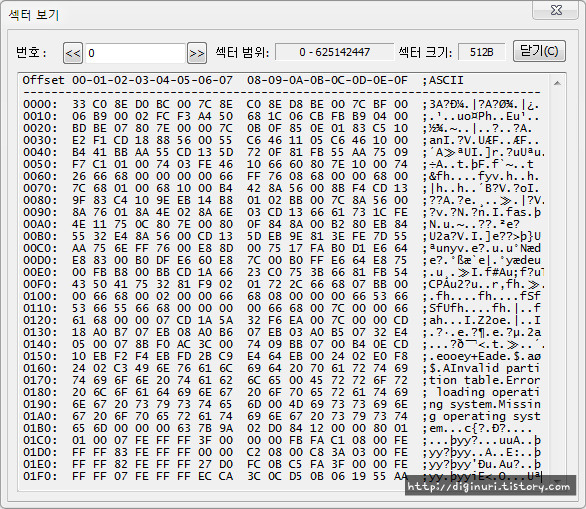Image resolution: width=586 pixels, height=509 pixels.
Task: Click ASCII text 'tion table.Error'
Action: click(484, 380)
